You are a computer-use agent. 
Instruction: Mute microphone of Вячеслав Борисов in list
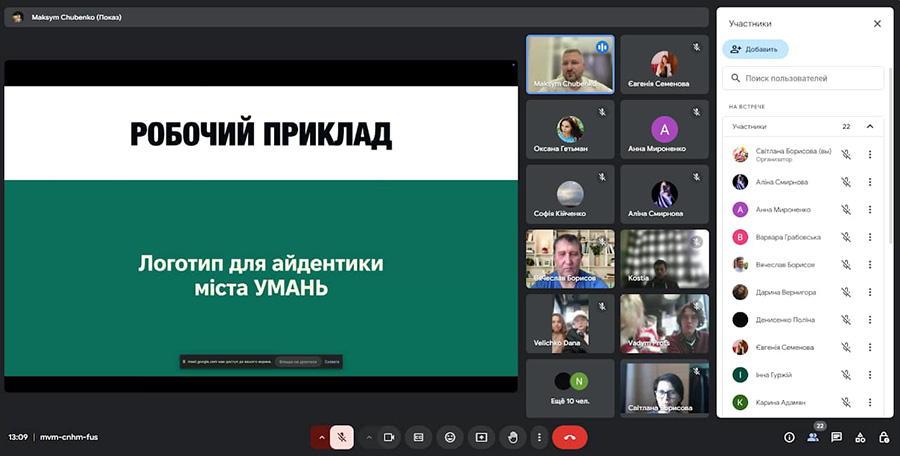(845, 265)
